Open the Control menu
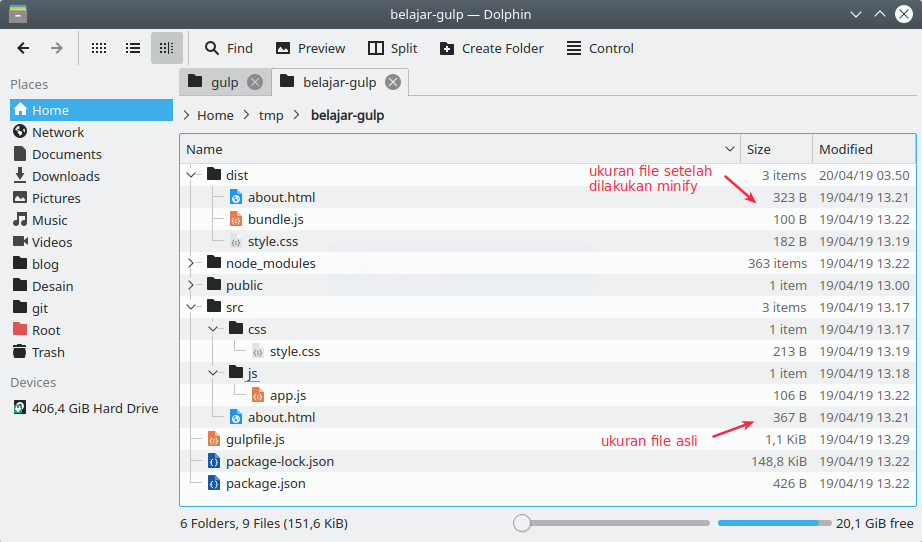 coord(600,48)
